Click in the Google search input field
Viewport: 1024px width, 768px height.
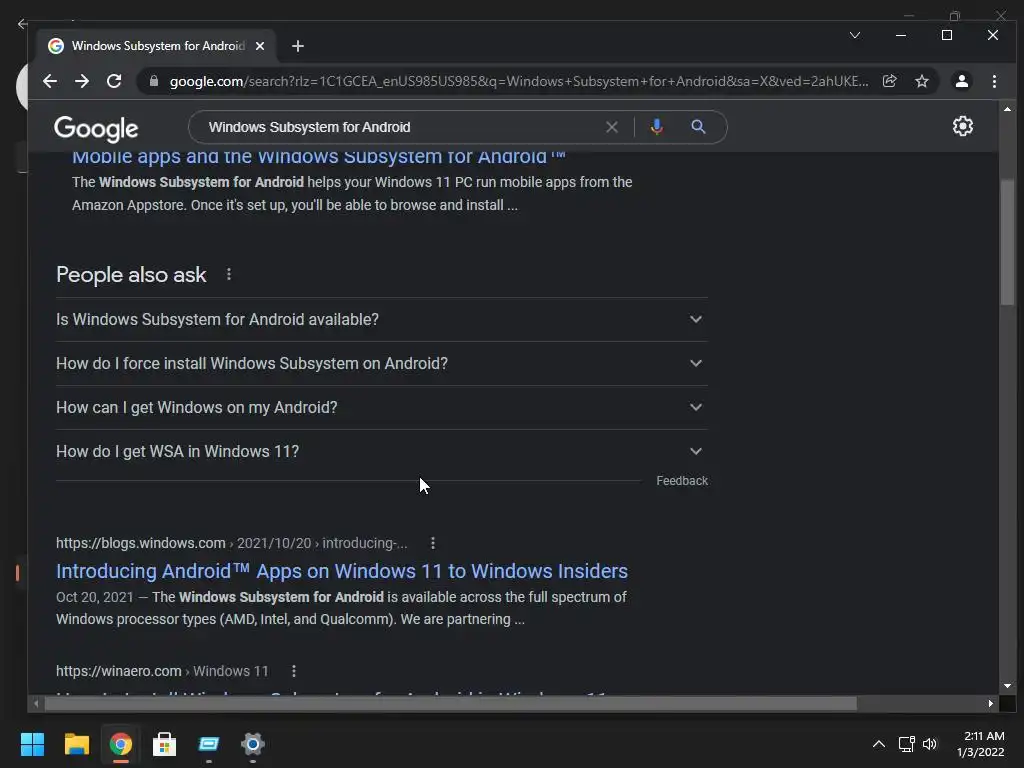click(x=402, y=127)
